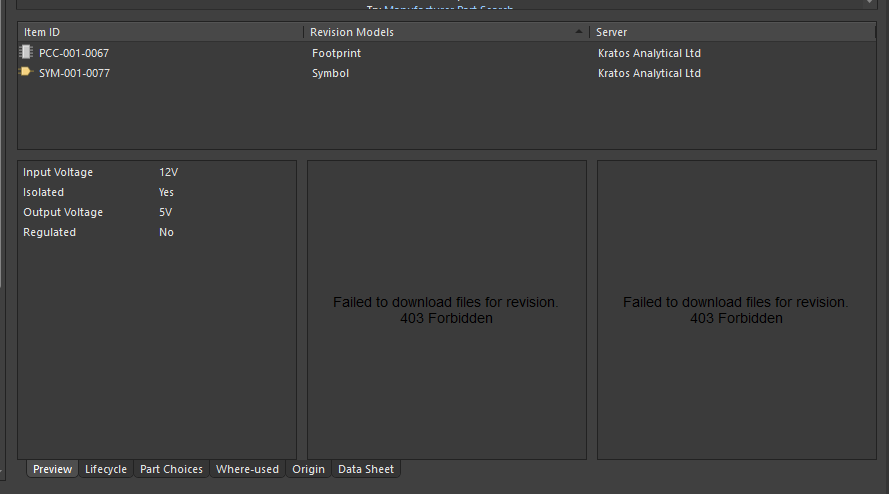This screenshot has width=889, height=494.
Task: Select the SYM-001-0077 item row
Action: 447,73
